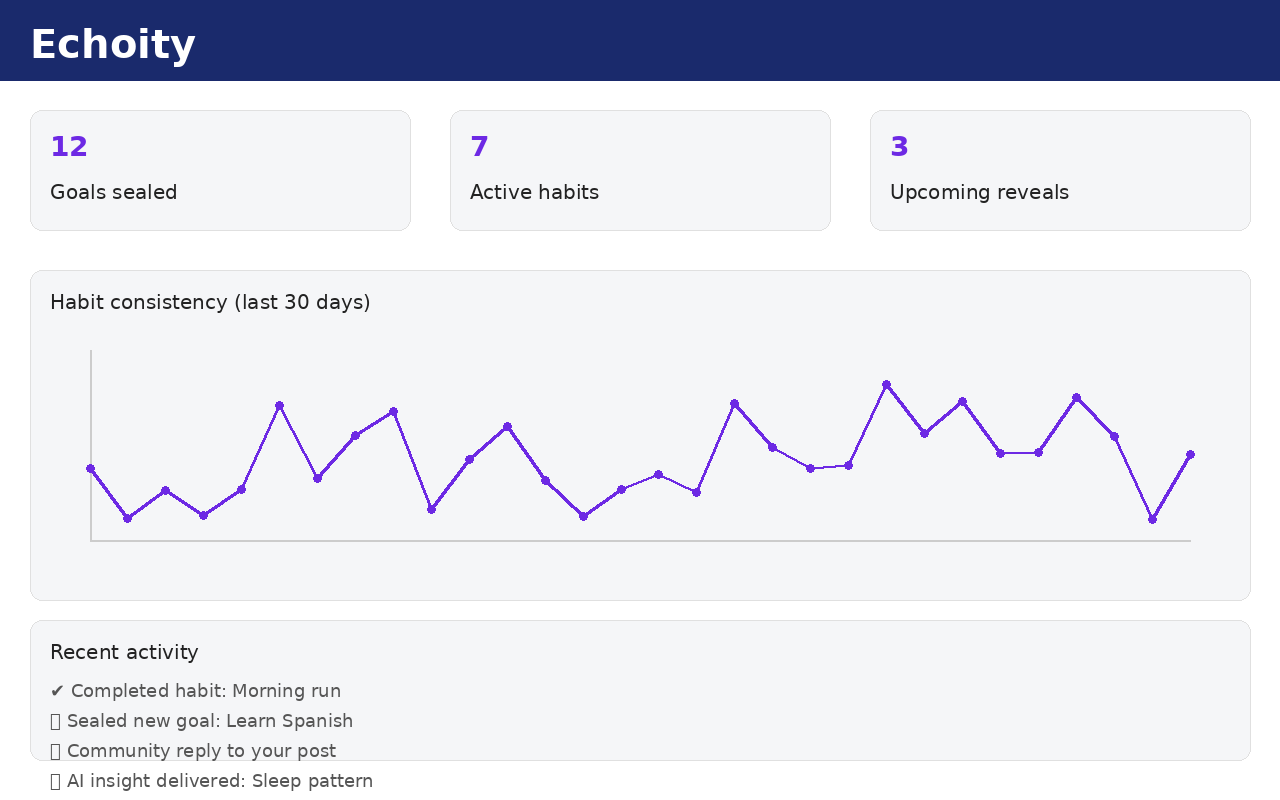Open the 3 Upcoming reveals stat card
Image resolution: width=1280 pixels, height=800 pixels.
click(1060, 170)
